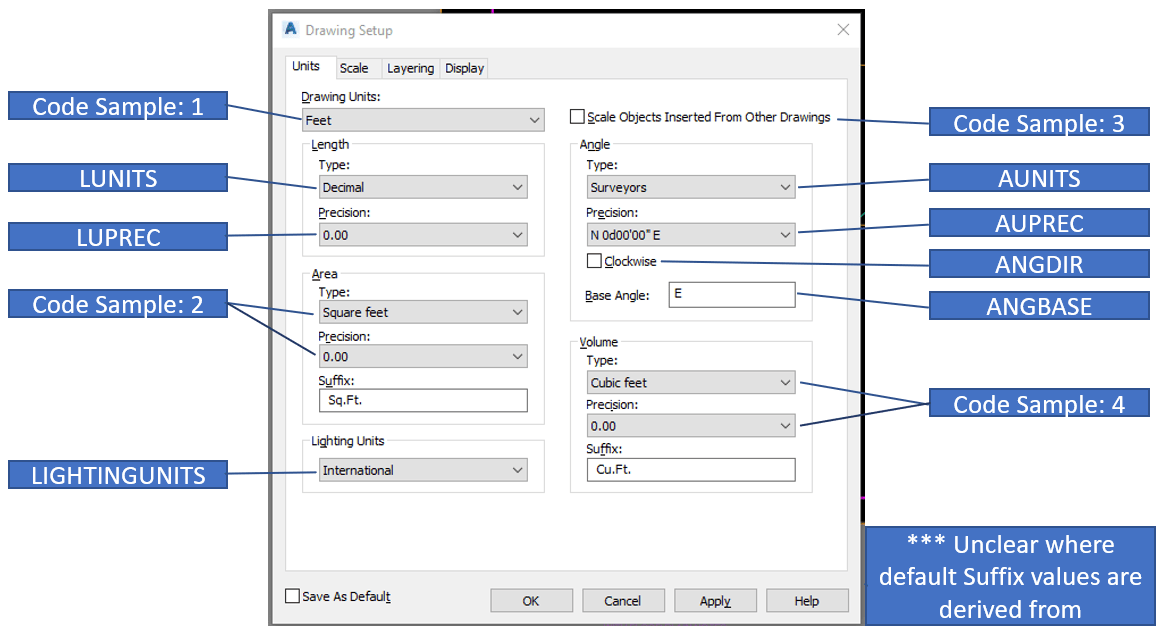Image resolution: width=1166 pixels, height=632 pixels.
Task: Click the OK button
Action: (531, 600)
